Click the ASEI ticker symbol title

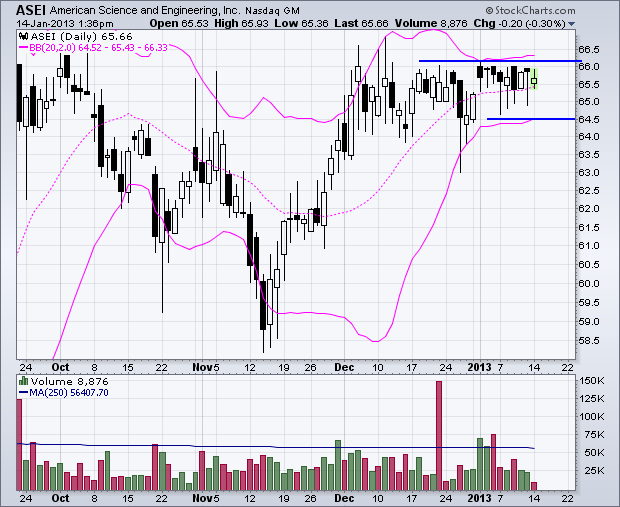(x=31, y=10)
